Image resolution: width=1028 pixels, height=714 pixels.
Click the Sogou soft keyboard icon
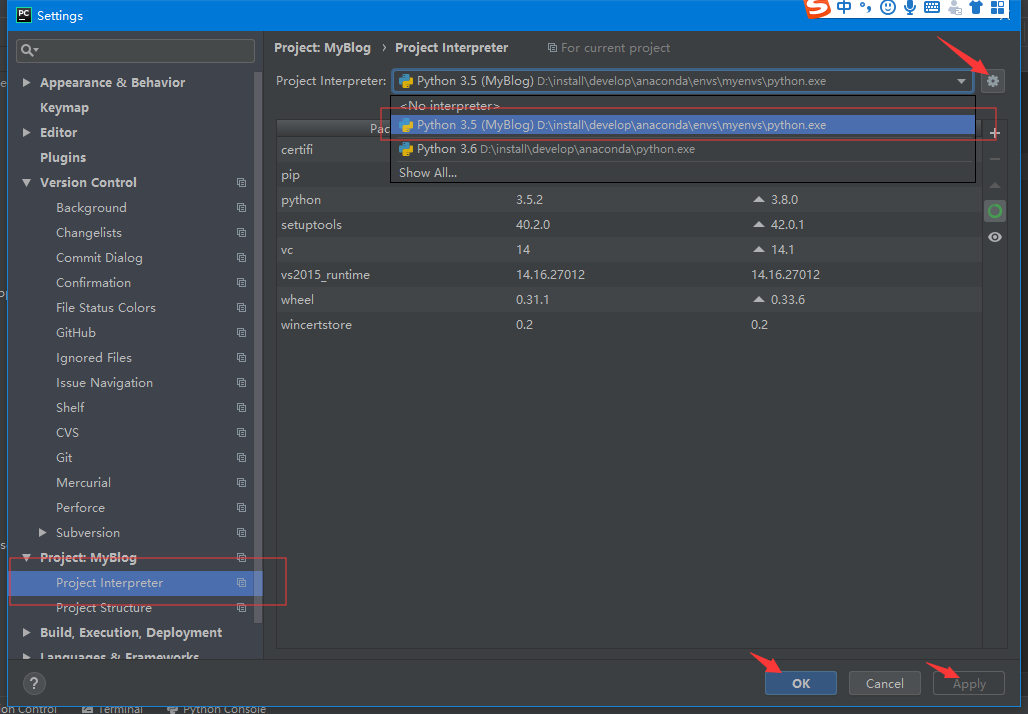point(932,8)
